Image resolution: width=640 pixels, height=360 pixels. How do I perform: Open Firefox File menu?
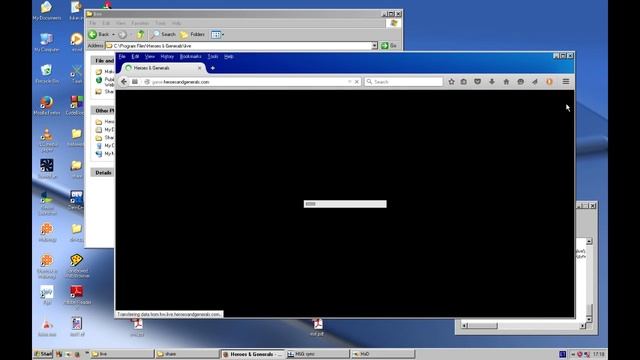coord(122,56)
